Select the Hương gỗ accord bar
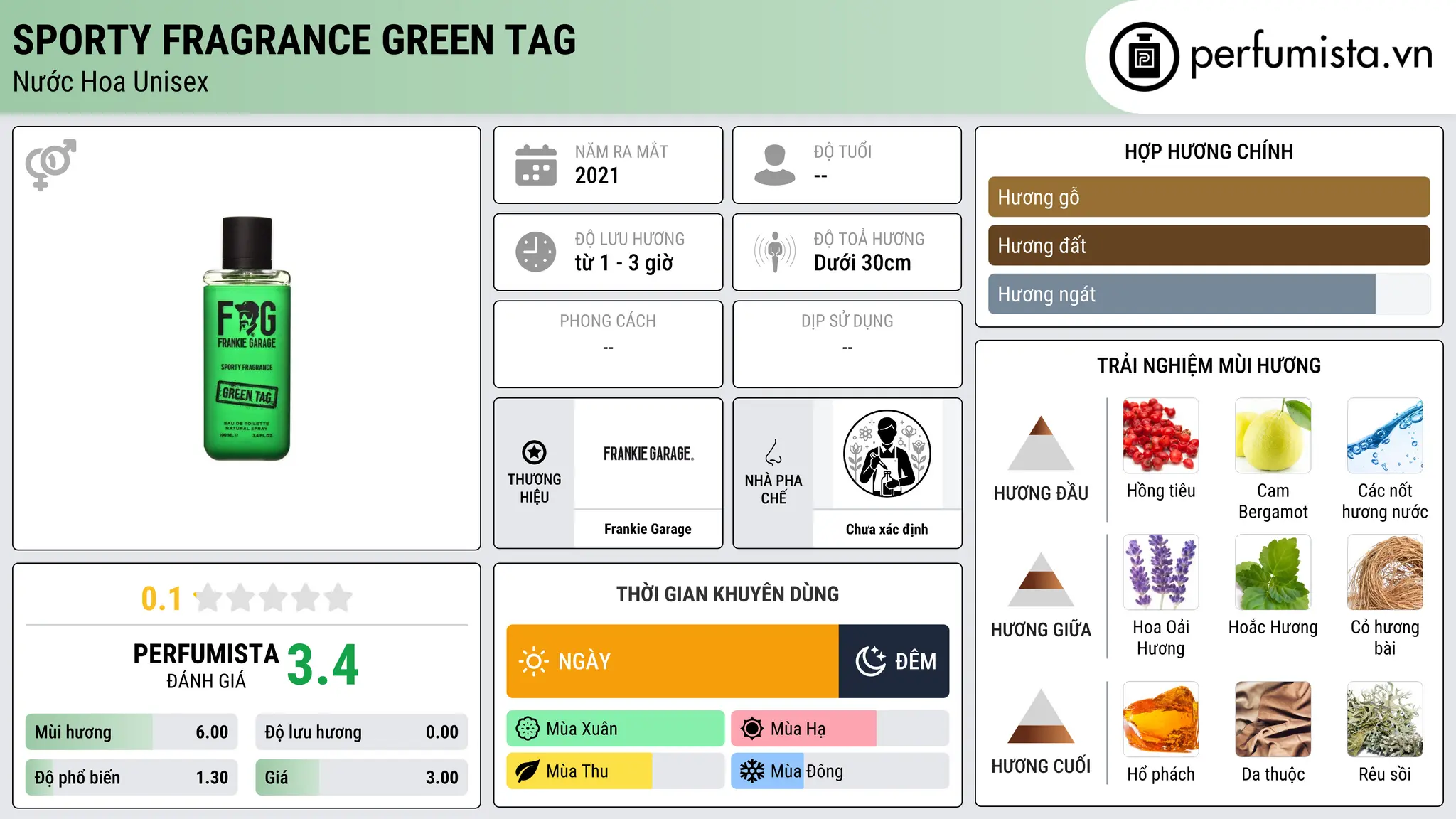The height and width of the screenshot is (819, 1456). coord(1209,197)
